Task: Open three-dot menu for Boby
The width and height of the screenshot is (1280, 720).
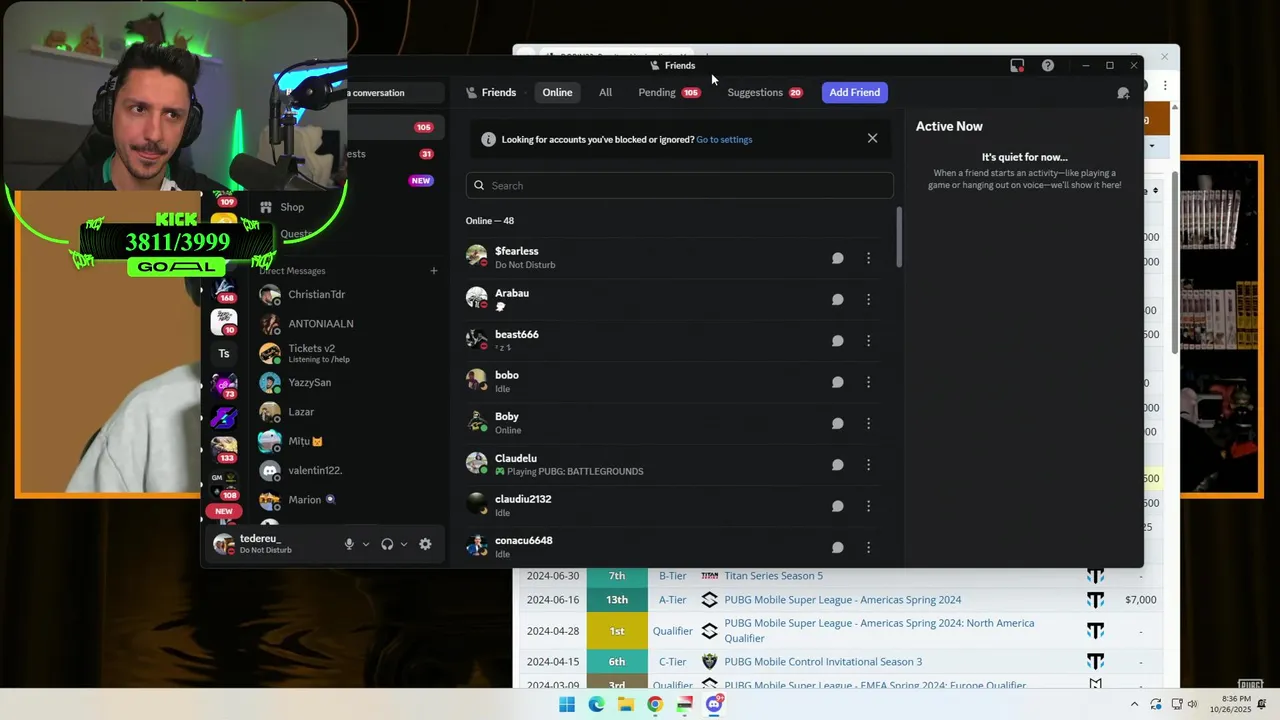Action: click(x=868, y=423)
